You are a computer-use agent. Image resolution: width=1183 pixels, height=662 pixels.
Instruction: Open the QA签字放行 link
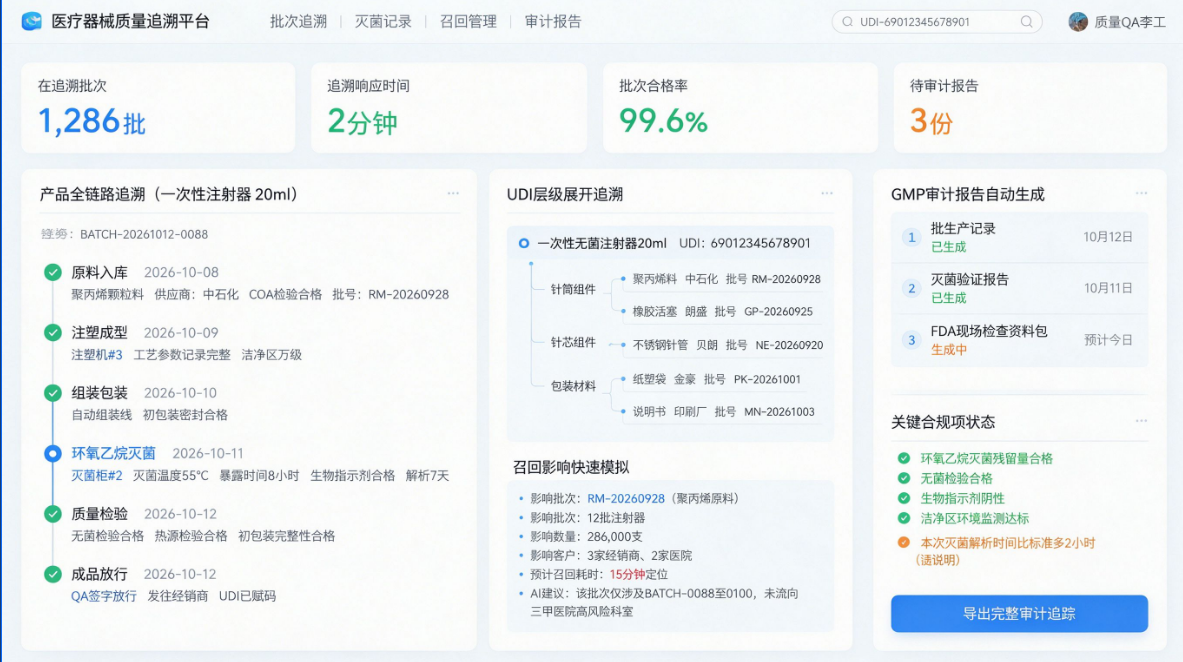[x=103, y=596]
